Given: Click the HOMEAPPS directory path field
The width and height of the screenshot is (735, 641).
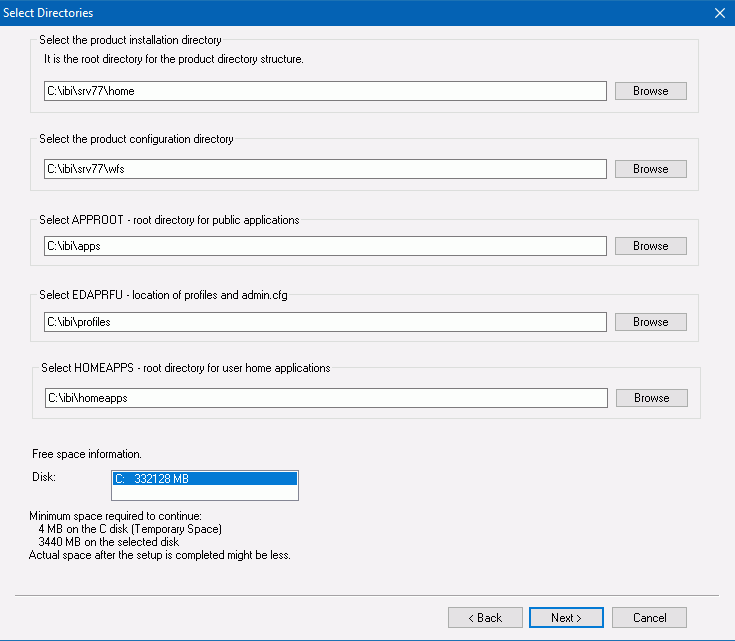Looking at the screenshot, I should coord(326,398).
